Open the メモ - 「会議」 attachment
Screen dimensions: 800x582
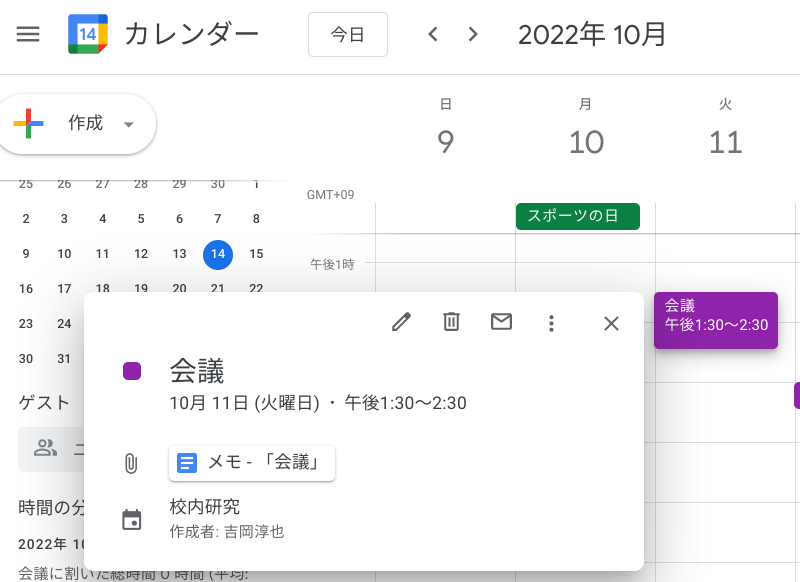coord(252,463)
